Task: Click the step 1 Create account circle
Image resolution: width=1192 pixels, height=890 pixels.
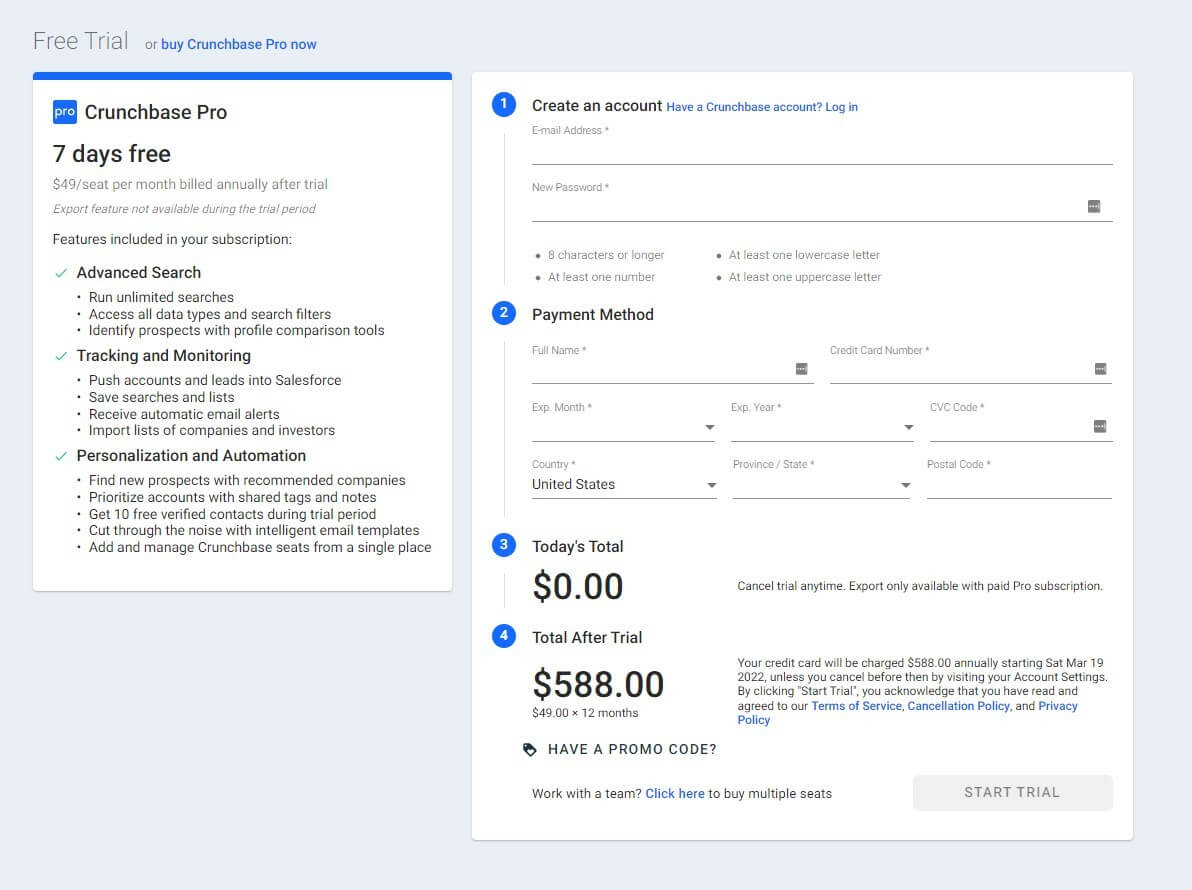Action: [503, 104]
